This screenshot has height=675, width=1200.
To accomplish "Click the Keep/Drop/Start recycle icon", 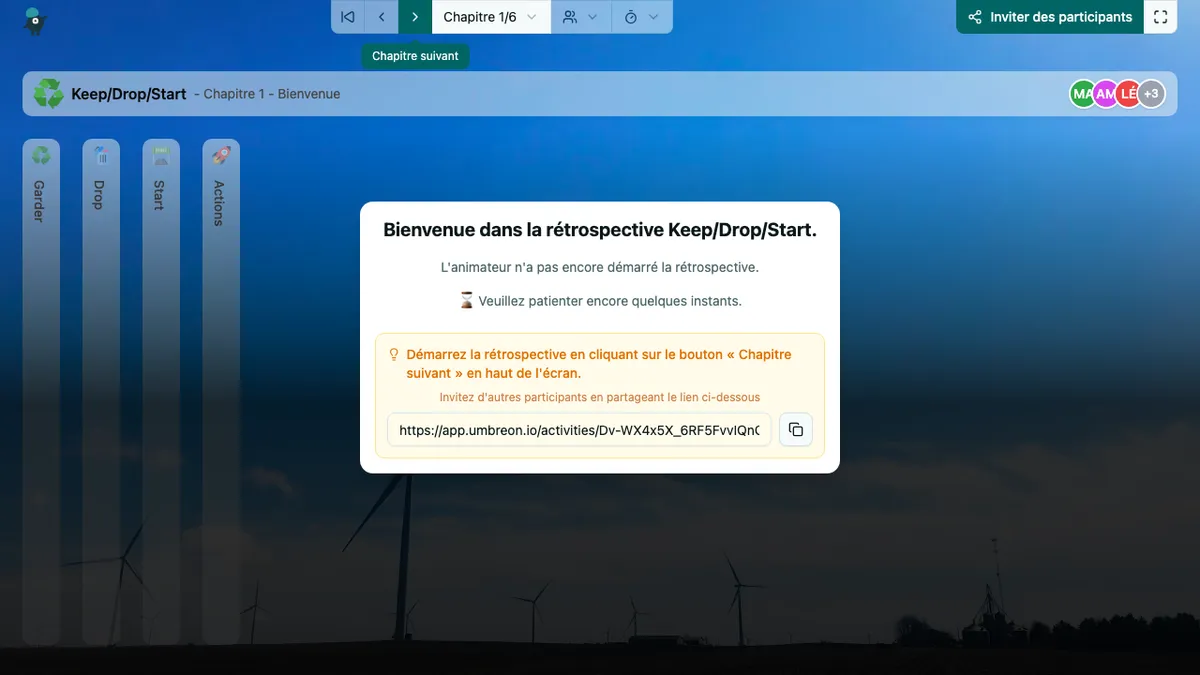I will click(48, 94).
